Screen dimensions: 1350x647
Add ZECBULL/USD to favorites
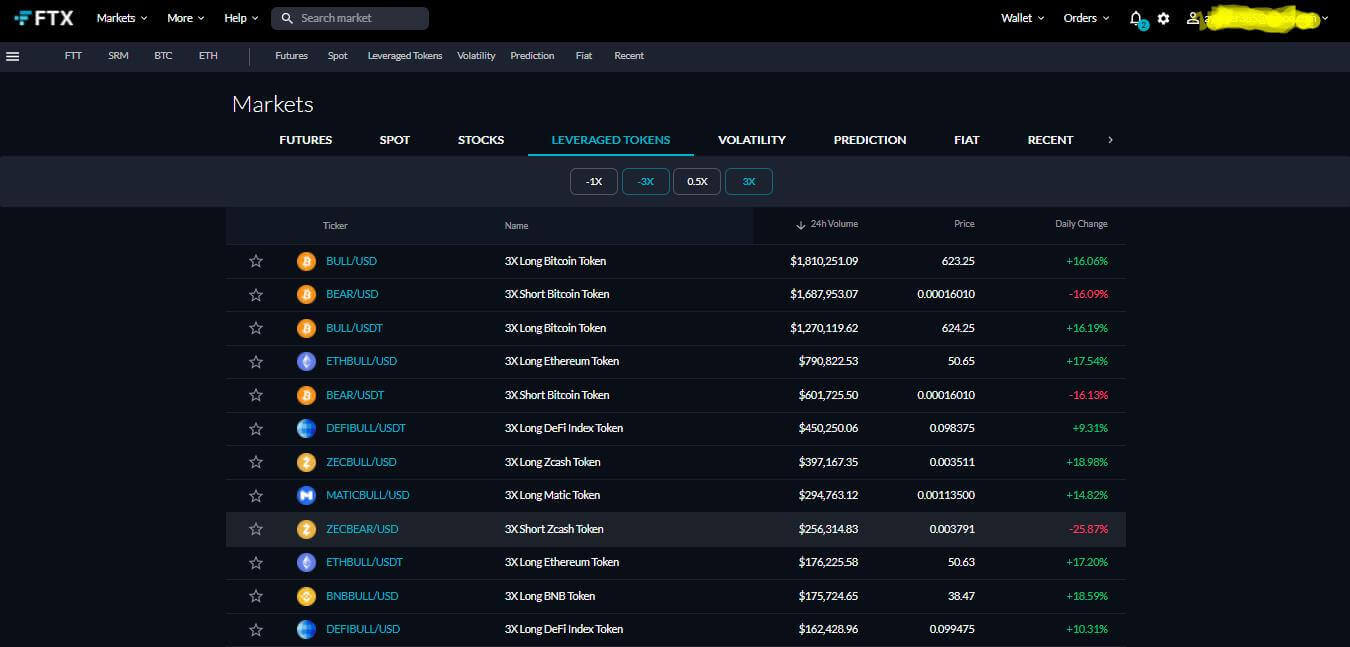[x=256, y=462]
